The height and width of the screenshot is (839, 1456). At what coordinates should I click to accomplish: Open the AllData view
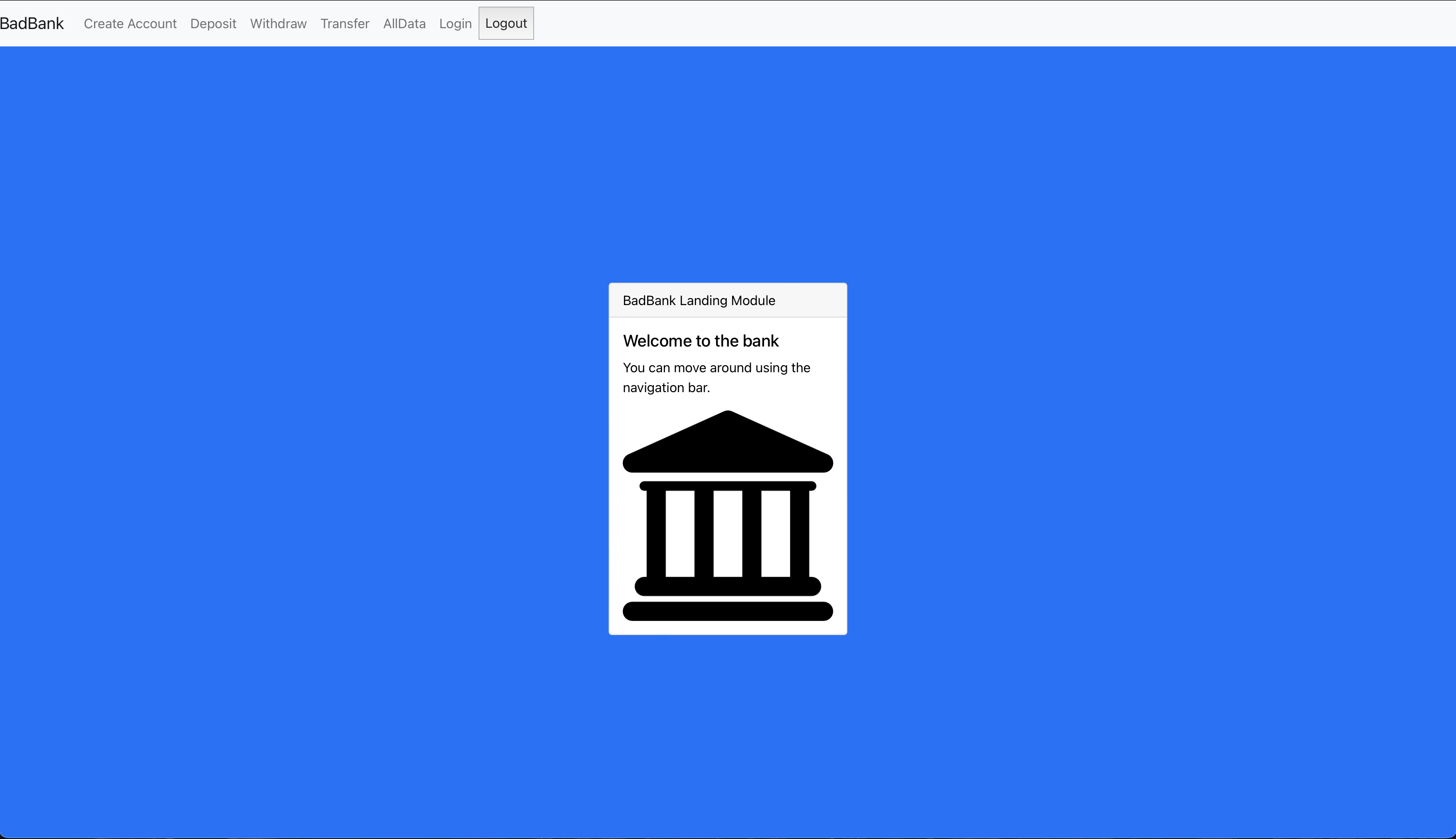tap(404, 24)
